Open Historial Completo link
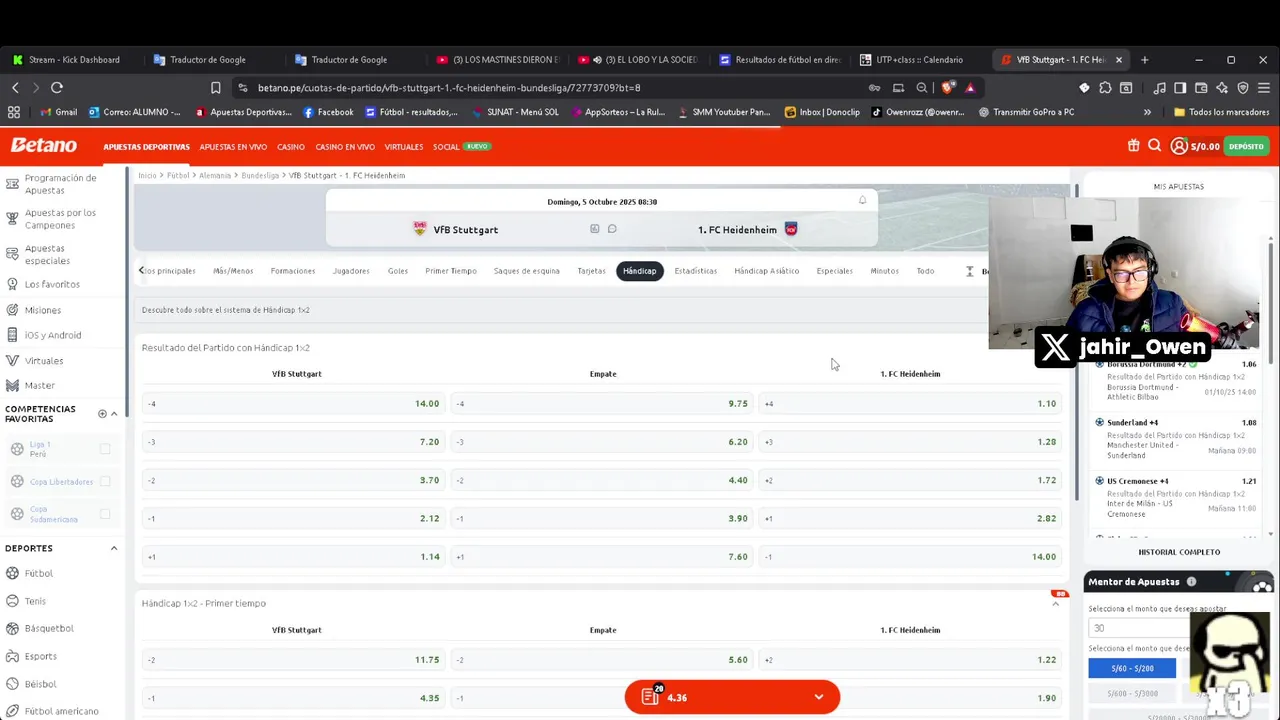Image resolution: width=1280 pixels, height=720 pixels. pyautogui.click(x=1179, y=552)
